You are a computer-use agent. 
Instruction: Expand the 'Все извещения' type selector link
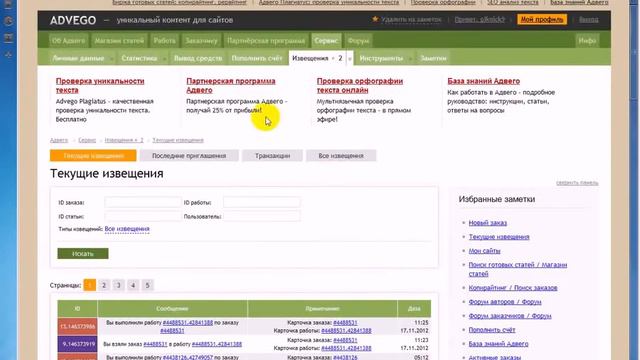click(x=127, y=229)
